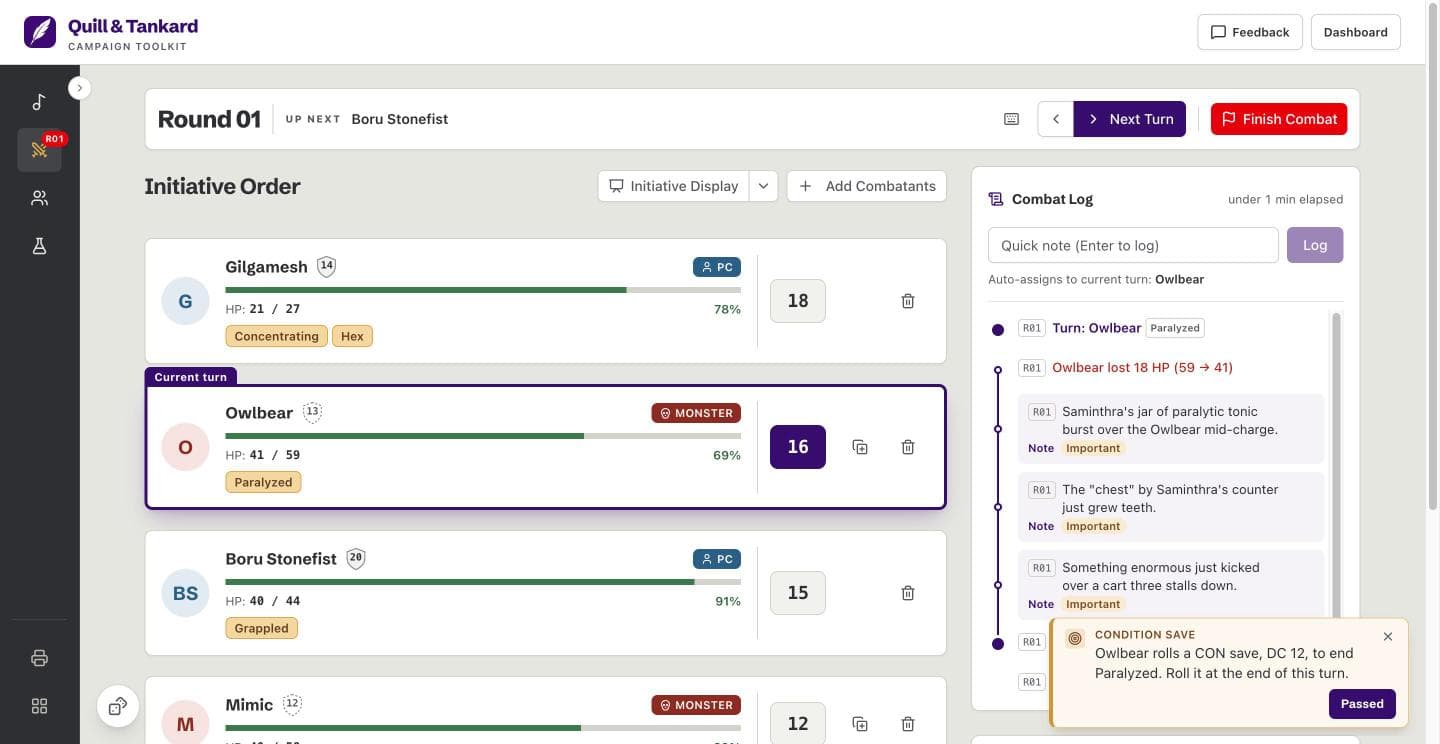Mark the Owlbear condition save as Passed
Screen dimensions: 1440x744
click(1362, 704)
